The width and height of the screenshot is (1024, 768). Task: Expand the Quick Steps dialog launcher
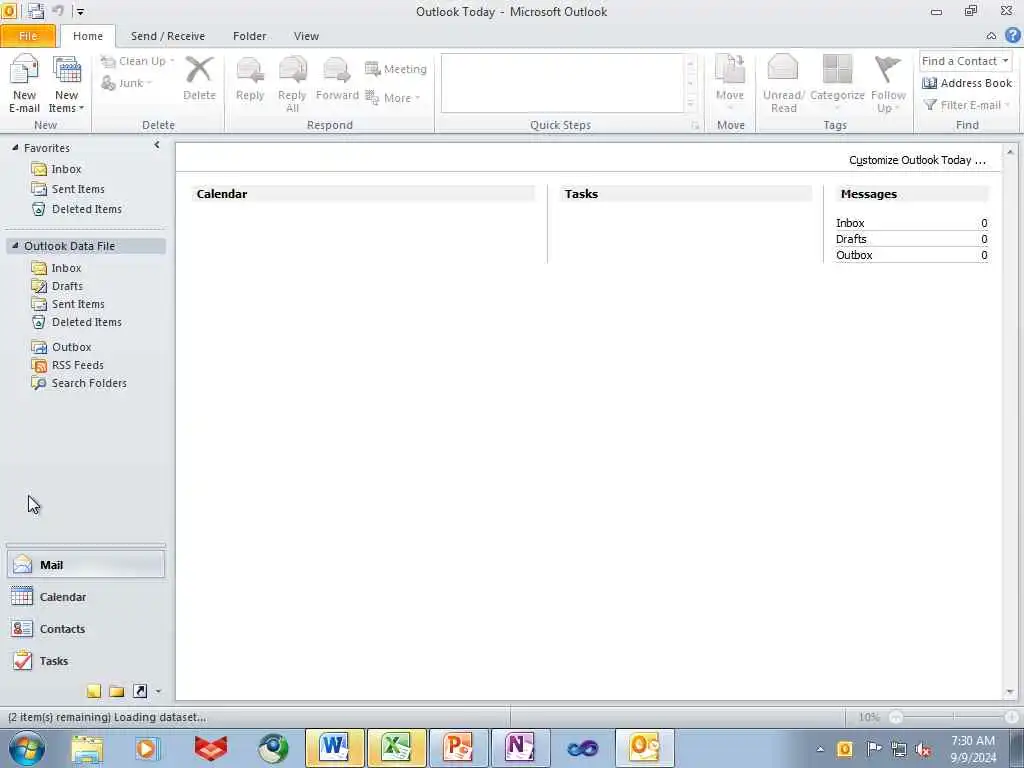coord(695,125)
